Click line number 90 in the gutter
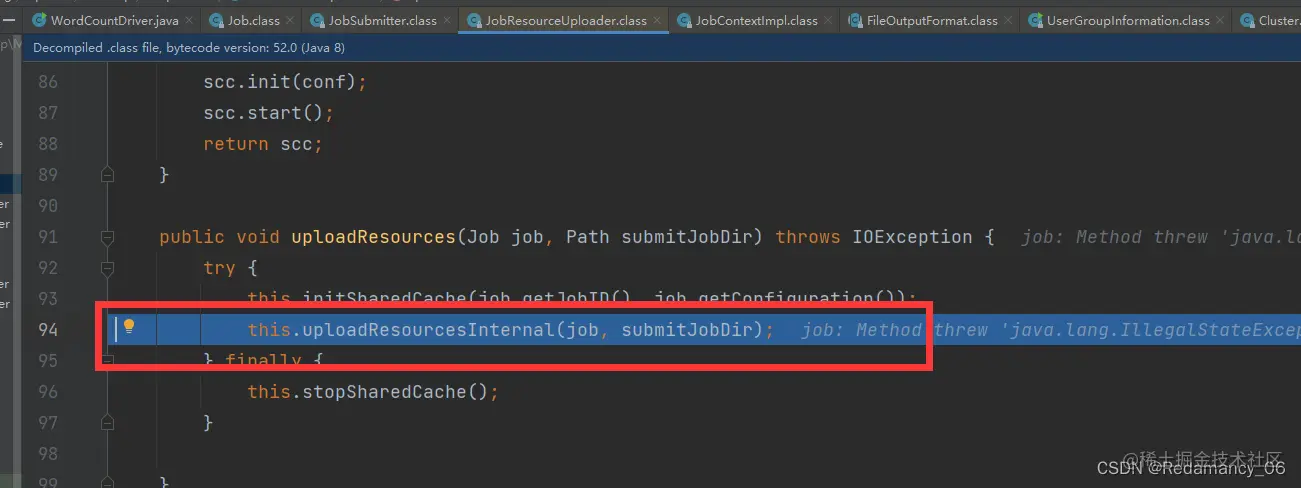 (x=48, y=206)
